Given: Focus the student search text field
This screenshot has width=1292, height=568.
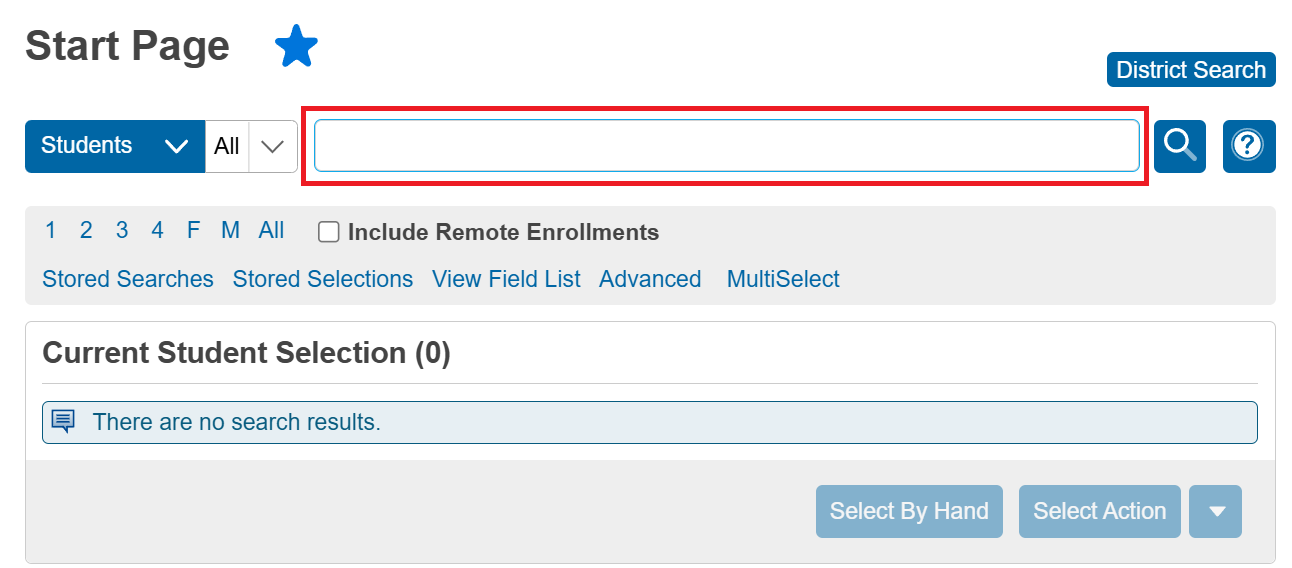Looking at the screenshot, I should (726, 146).
